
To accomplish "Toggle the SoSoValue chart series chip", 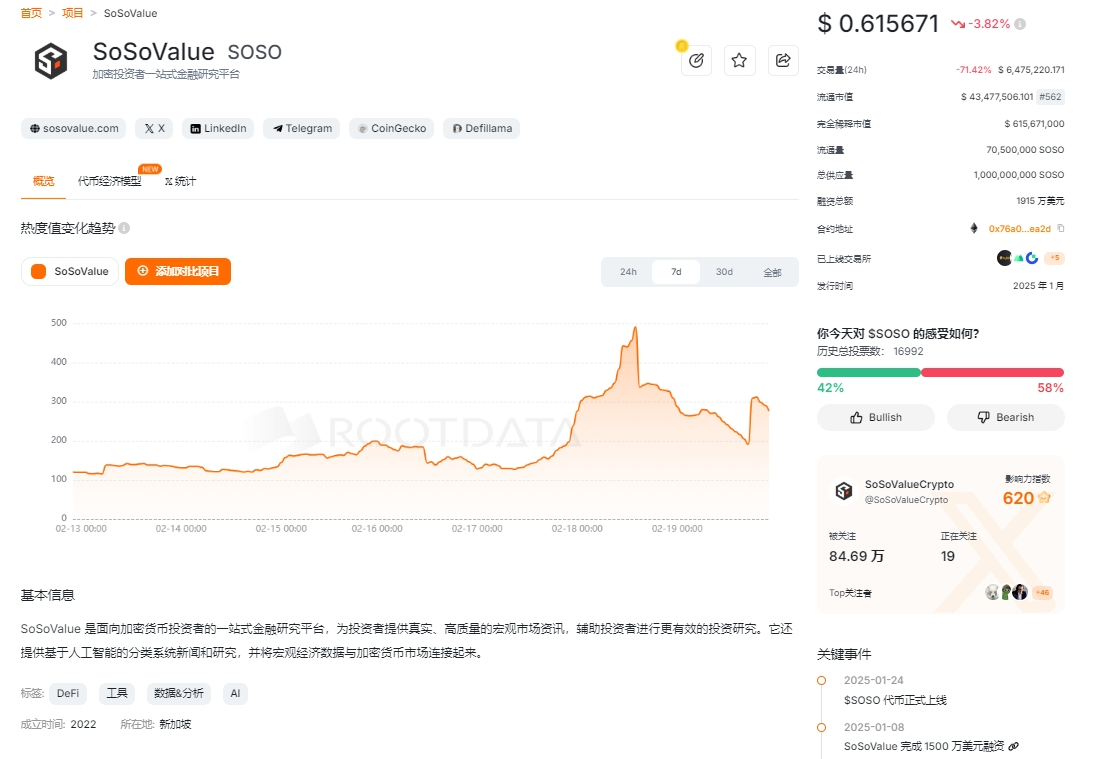I will [x=70, y=271].
